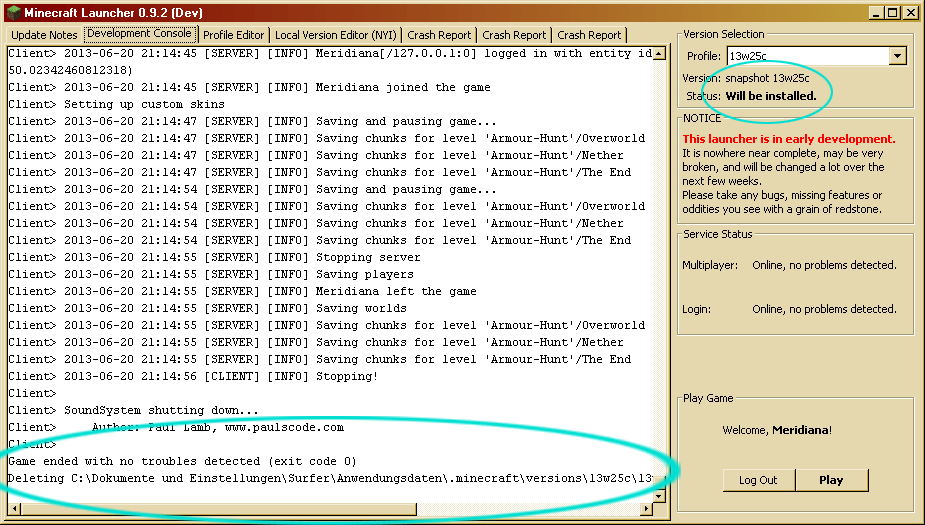This screenshot has width=925, height=525.
Task: Click the 'Author: Paul Lamb, www.paulscode.com' line
Action: tap(176, 428)
